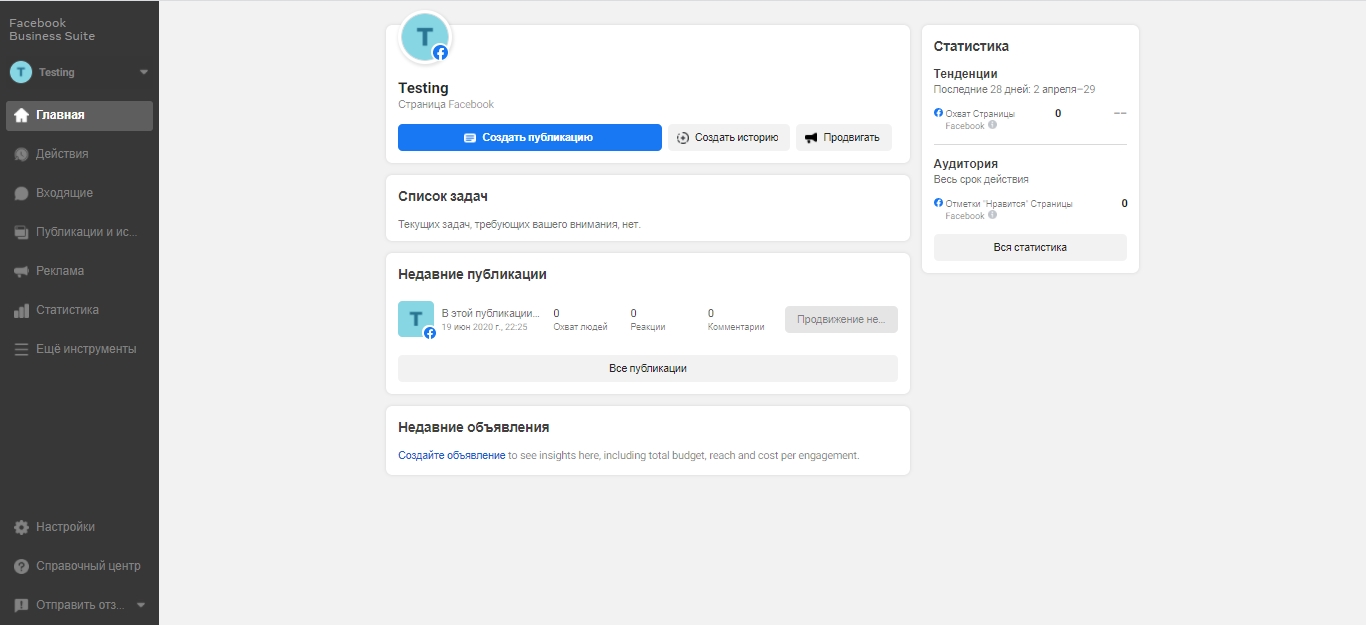The width and height of the screenshot is (1366, 625).
Task: Open the recent publication thumbnail
Action: pos(416,319)
